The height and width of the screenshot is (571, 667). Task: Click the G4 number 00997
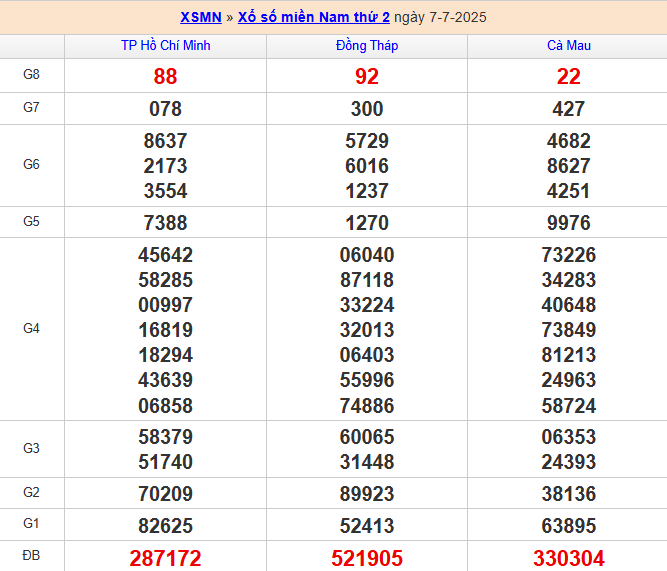click(x=165, y=305)
